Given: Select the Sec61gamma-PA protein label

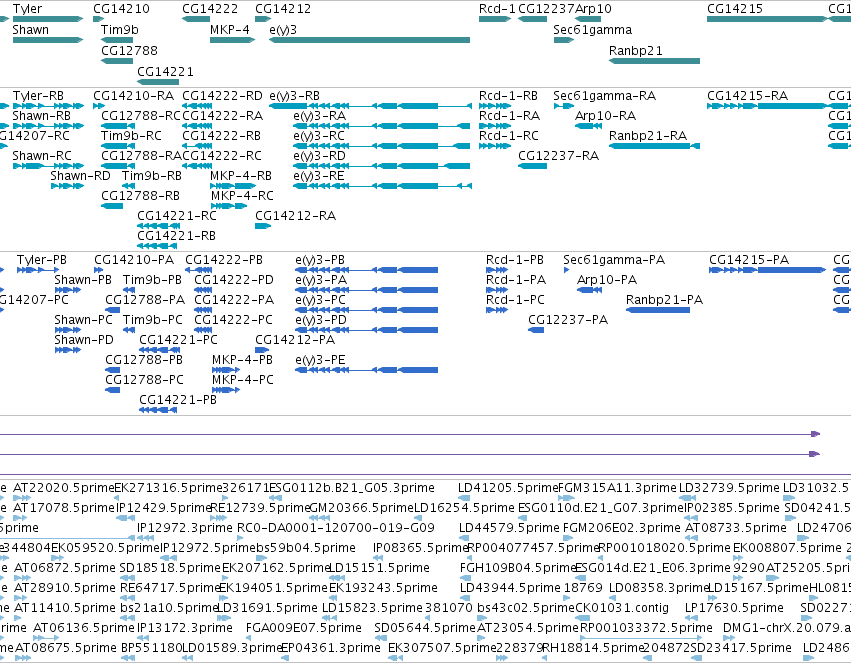Looking at the screenshot, I should [x=614, y=260].
